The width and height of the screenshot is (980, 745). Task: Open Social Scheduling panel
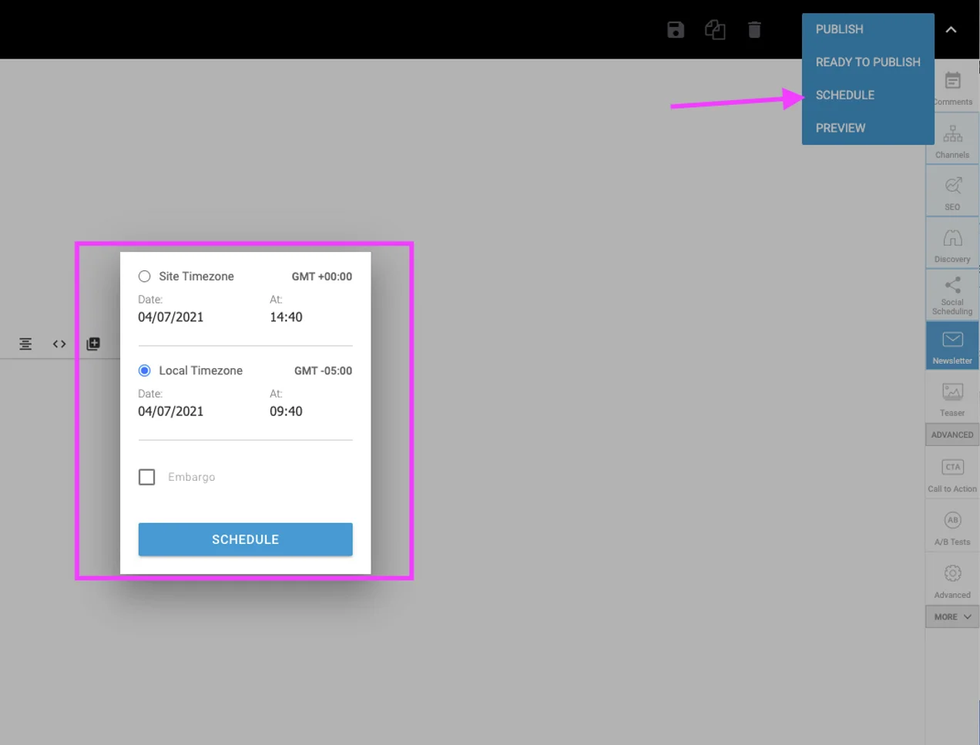[952, 295]
